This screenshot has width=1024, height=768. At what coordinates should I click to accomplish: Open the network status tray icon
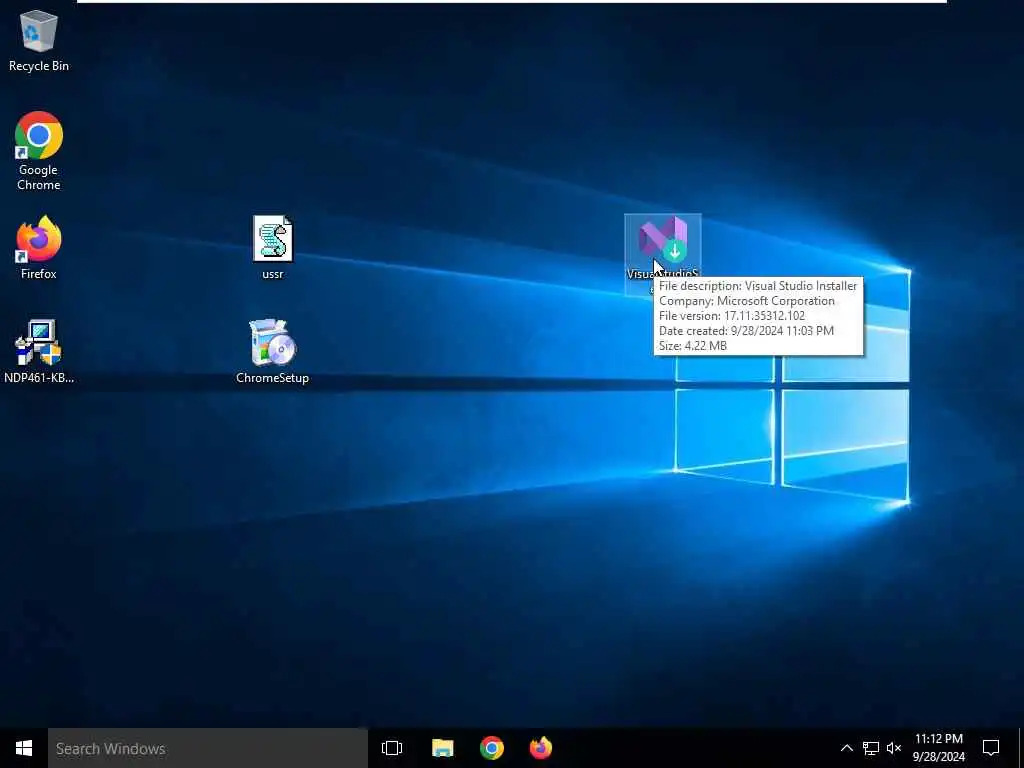point(871,748)
